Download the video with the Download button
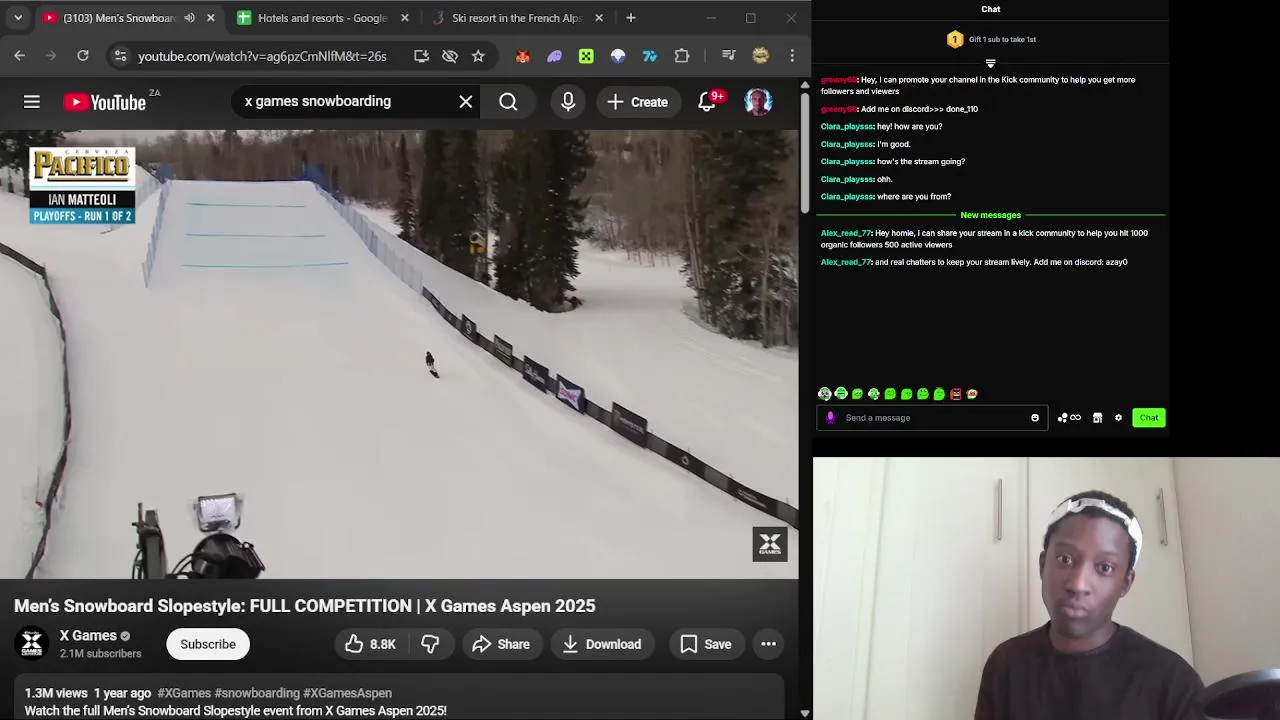This screenshot has width=1280, height=720. [601, 644]
